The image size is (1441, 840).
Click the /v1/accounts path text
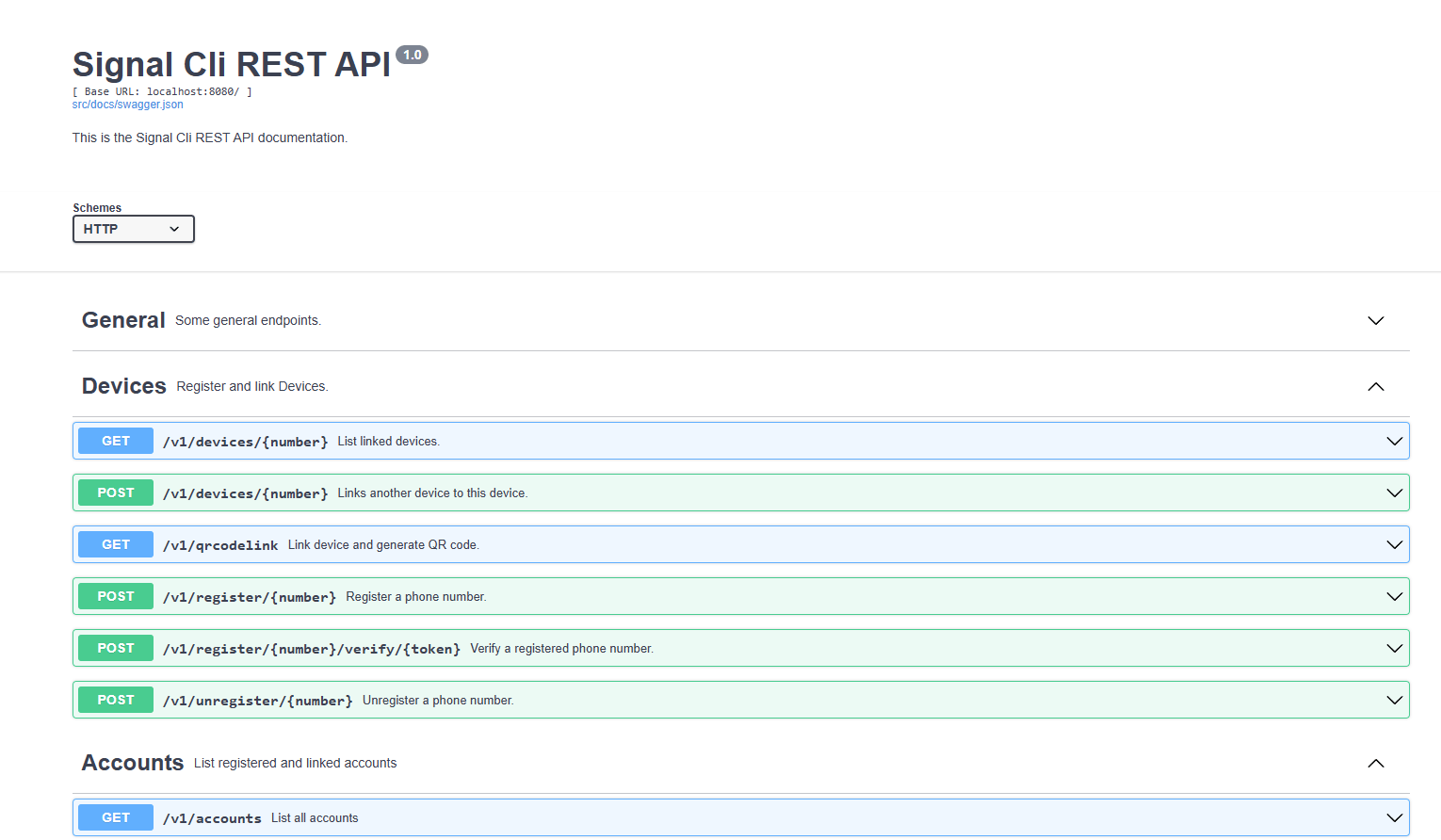212,818
